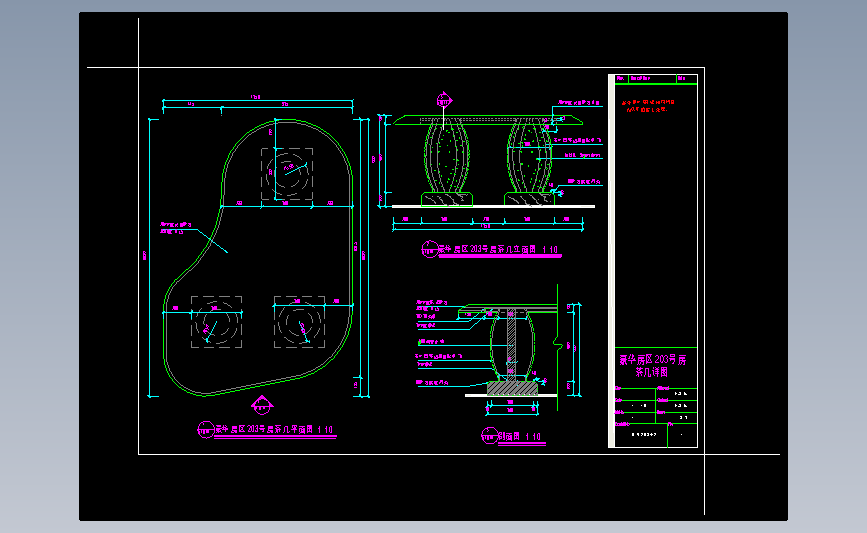
Task: Click the circular drawing-number symbol beside the section title
Action: tap(489, 436)
